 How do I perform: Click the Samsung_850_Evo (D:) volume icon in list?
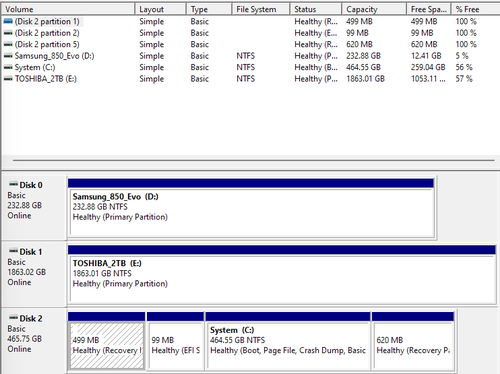point(8,56)
